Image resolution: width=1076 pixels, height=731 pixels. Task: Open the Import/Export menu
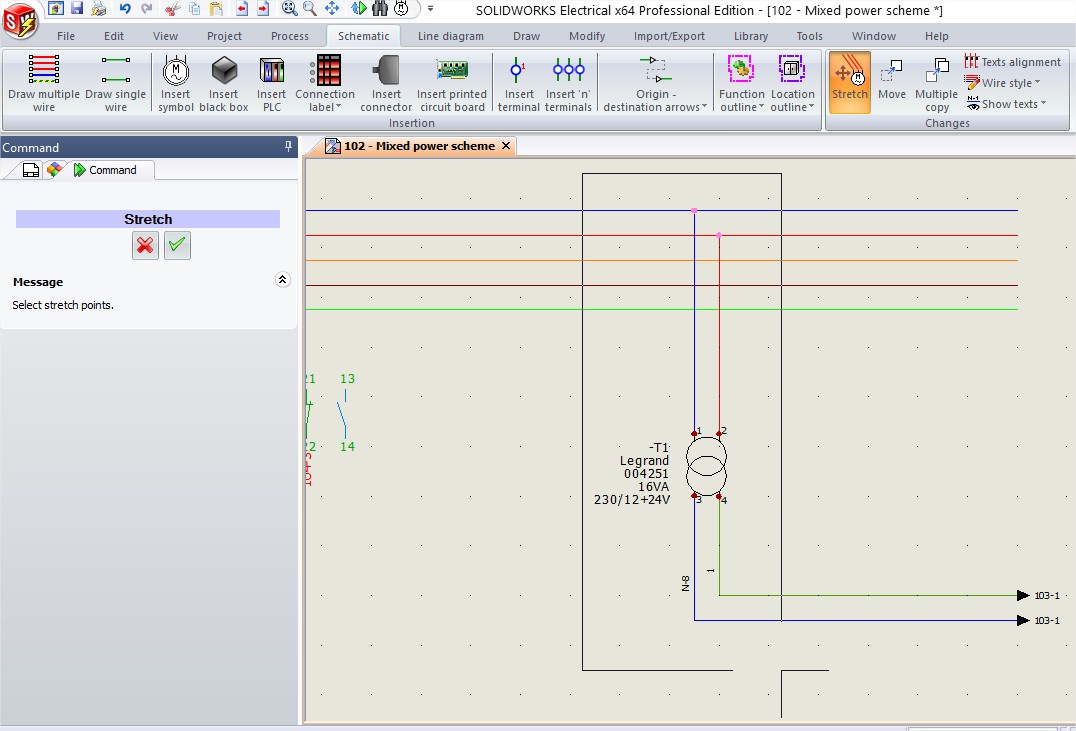pos(669,36)
